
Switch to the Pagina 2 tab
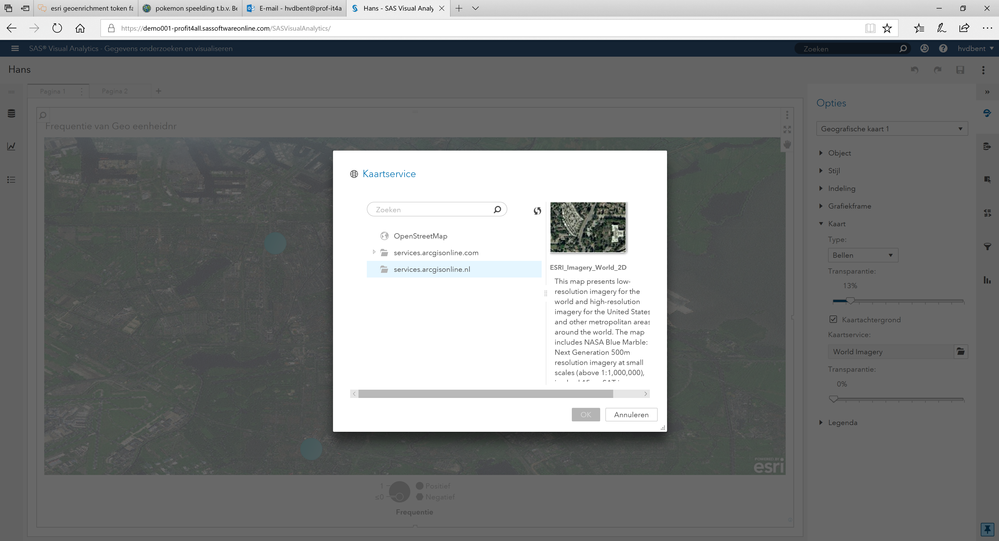115,91
